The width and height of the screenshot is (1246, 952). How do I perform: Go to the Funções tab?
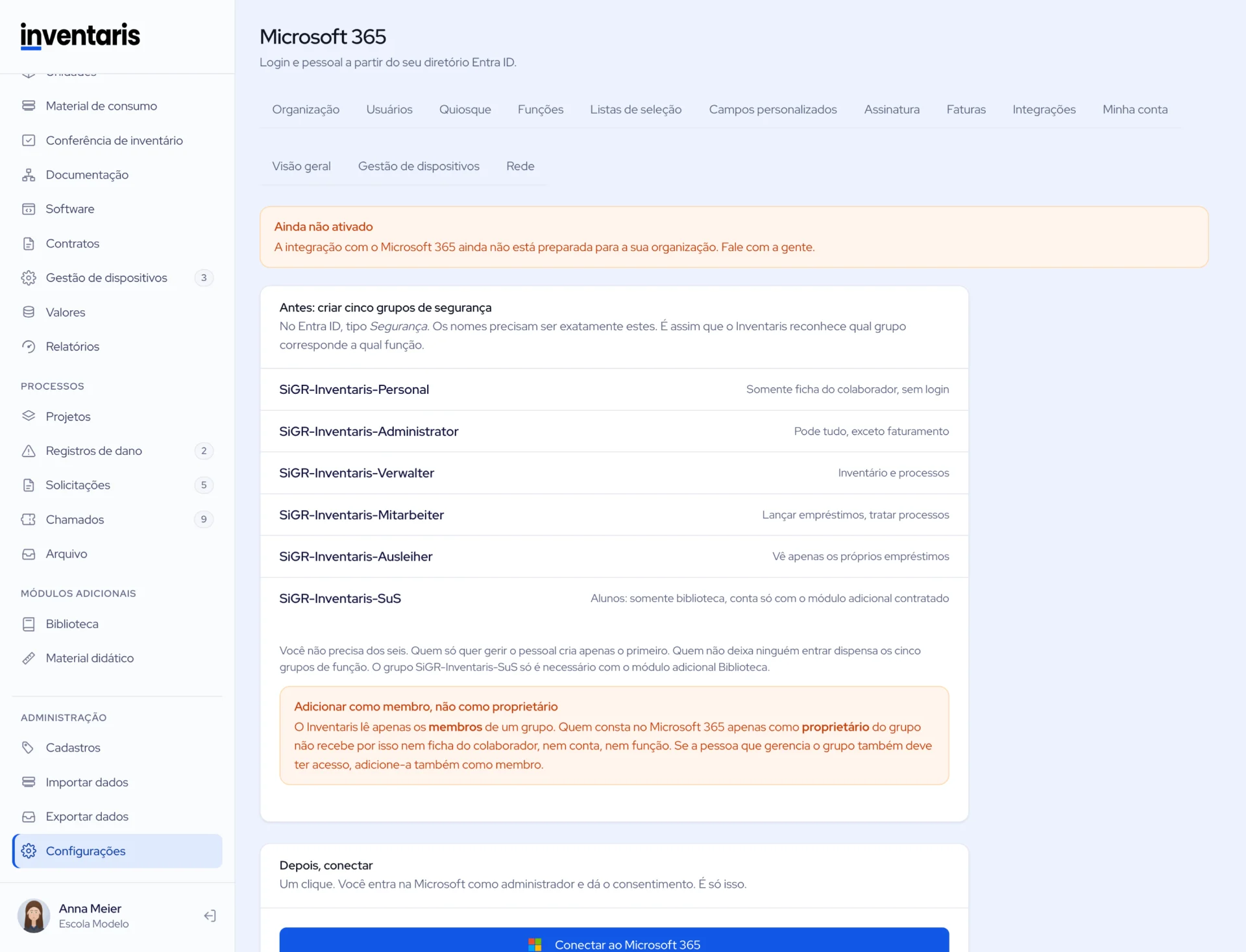[541, 110]
